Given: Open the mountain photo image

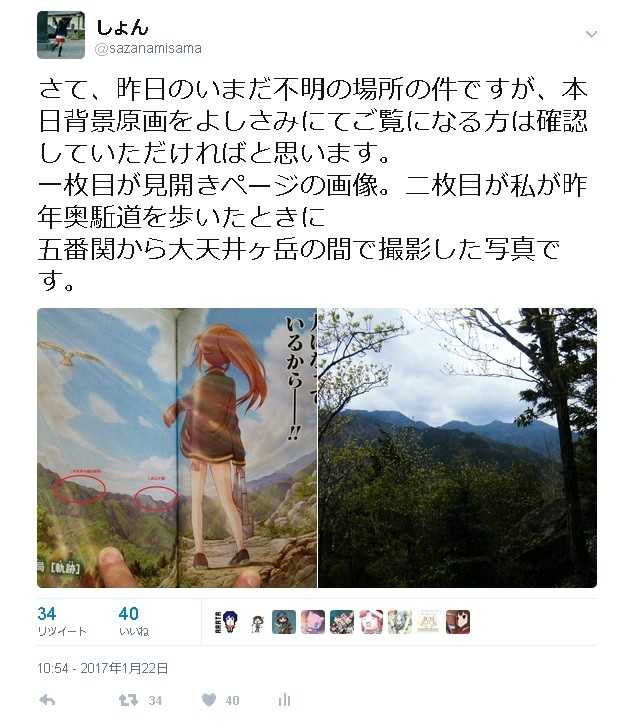Looking at the screenshot, I should tap(458, 448).
